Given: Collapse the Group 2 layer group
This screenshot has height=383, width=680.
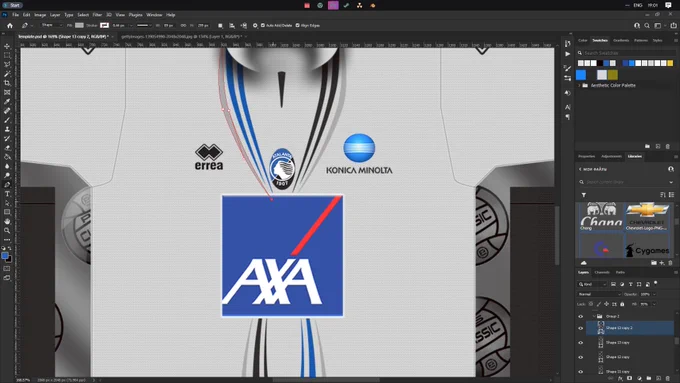Looking at the screenshot, I should point(594,316).
